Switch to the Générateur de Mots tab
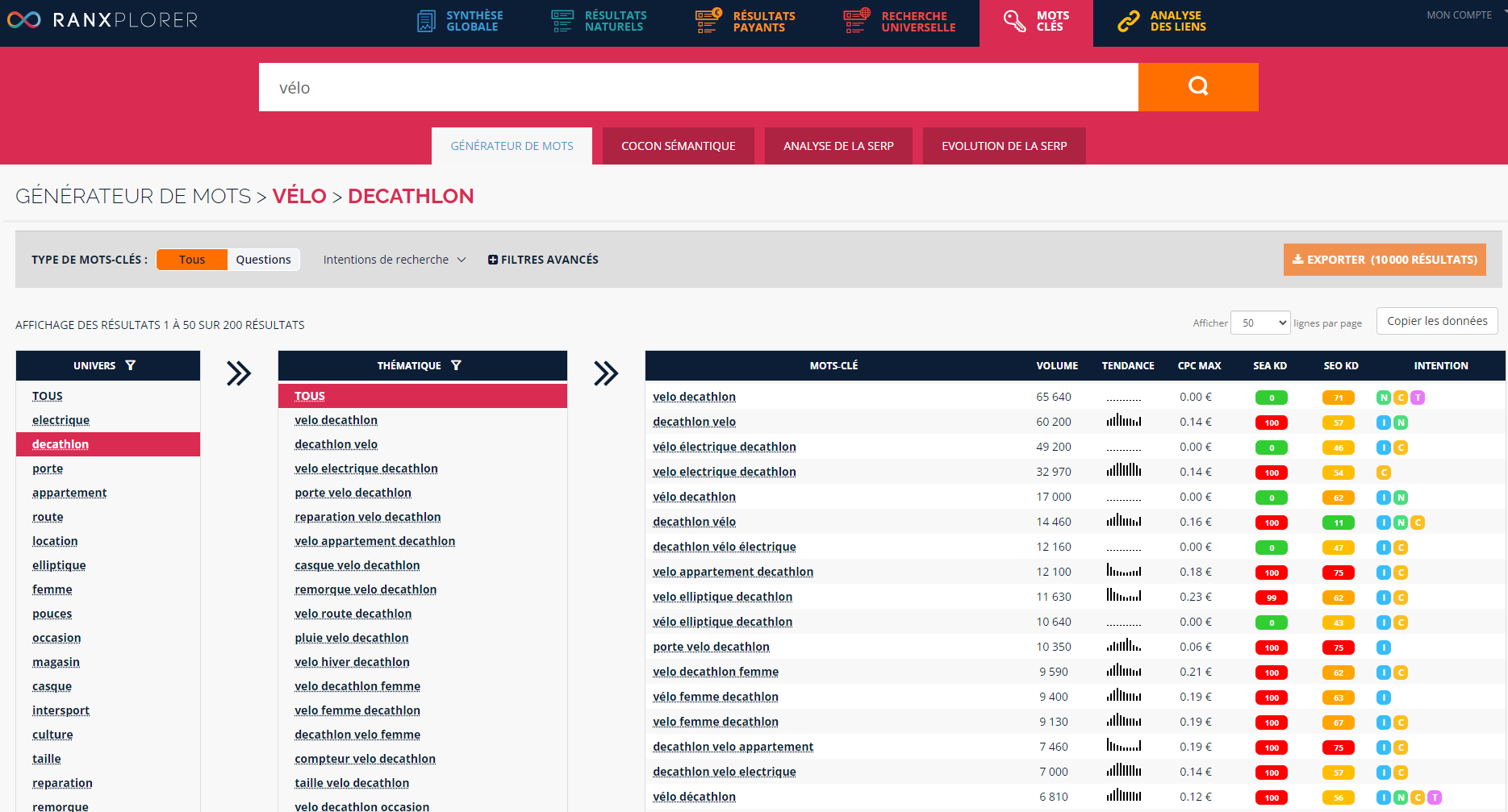 coord(512,146)
